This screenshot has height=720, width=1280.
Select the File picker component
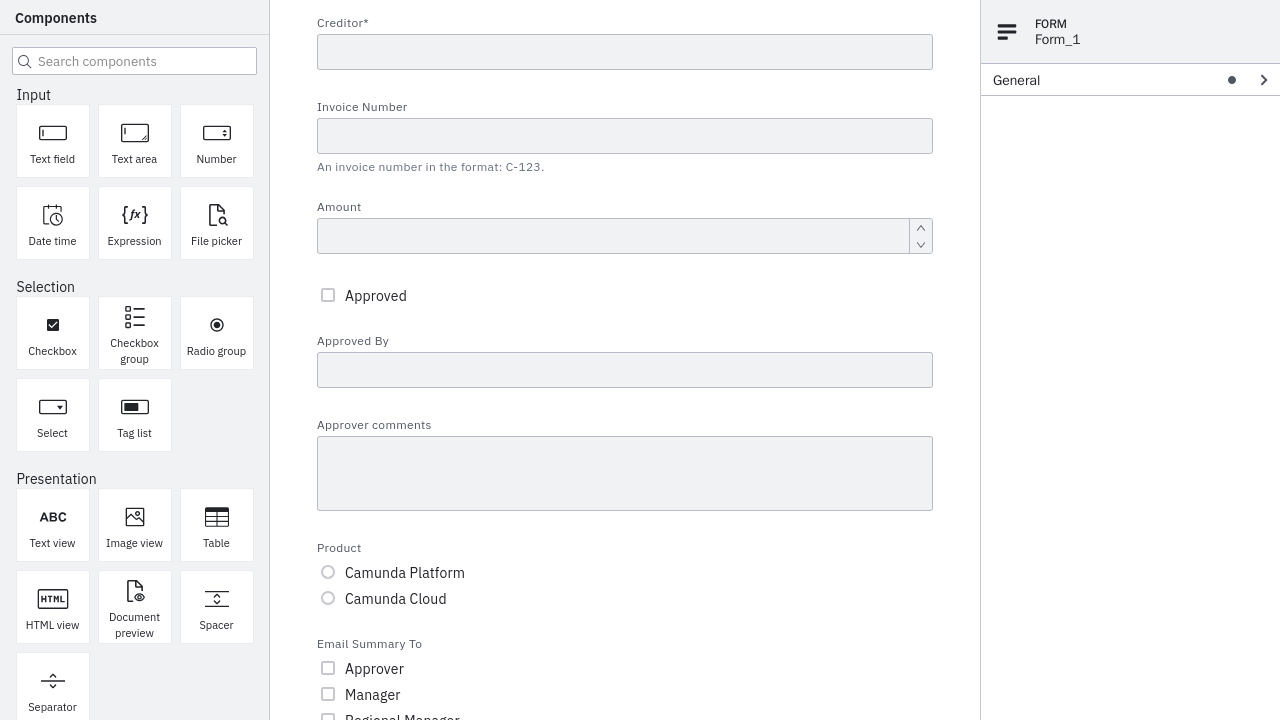(x=217, y=223)
